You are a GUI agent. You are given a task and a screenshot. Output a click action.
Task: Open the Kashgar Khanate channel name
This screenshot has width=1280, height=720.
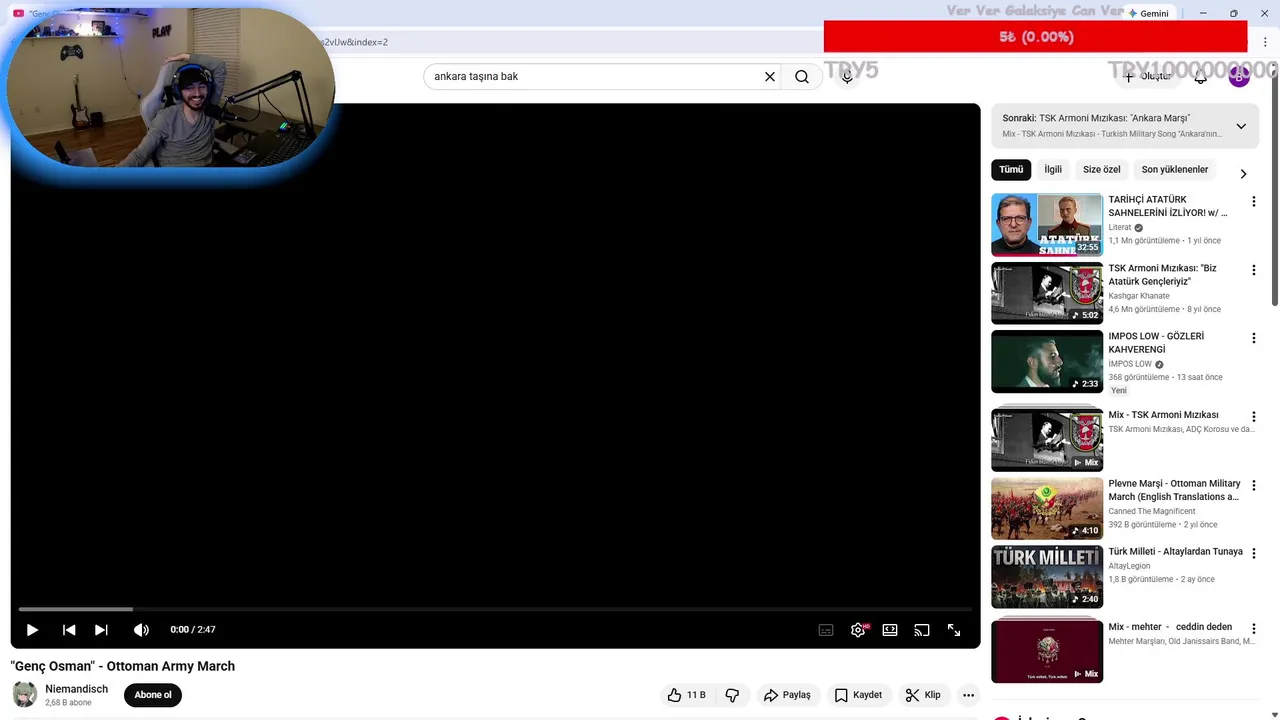1139,296
